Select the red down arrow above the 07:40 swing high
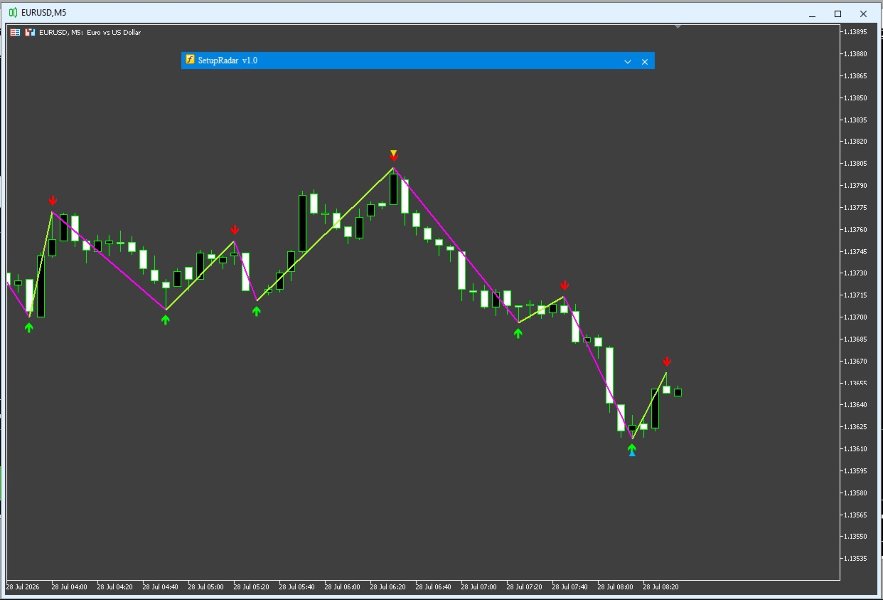The height and width of the screenshot is (600, 883). [x=564, y=285]
